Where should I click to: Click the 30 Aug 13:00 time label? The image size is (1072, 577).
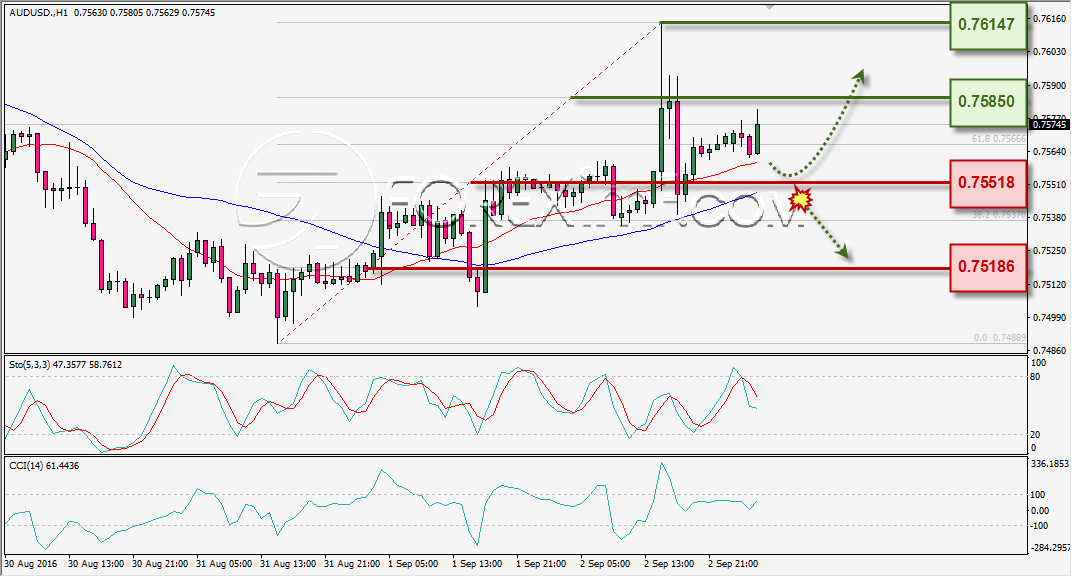[x=96, y=564]
